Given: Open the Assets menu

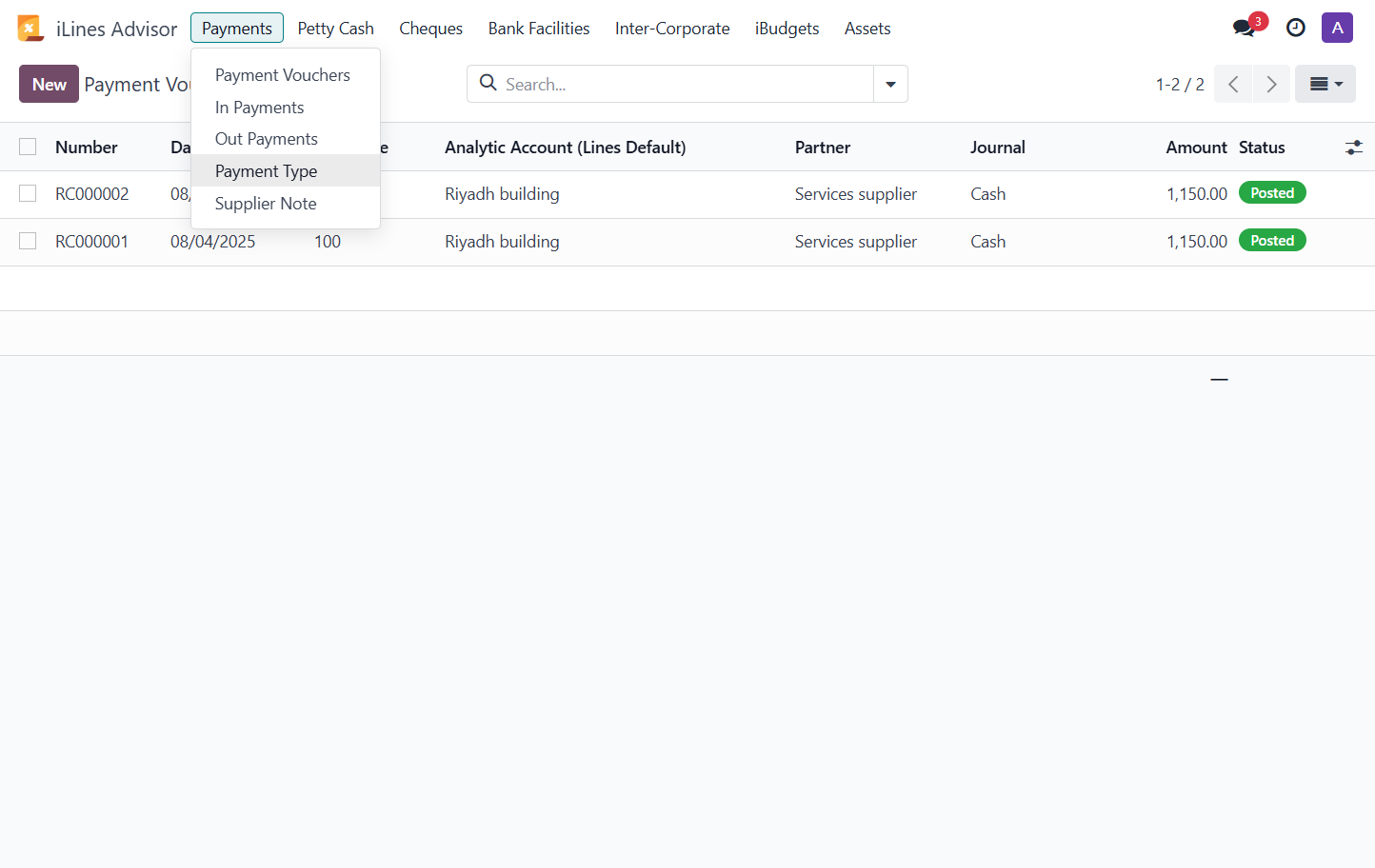Looking at the screenshot, I should pyautogui.click(x=867, y=28).
